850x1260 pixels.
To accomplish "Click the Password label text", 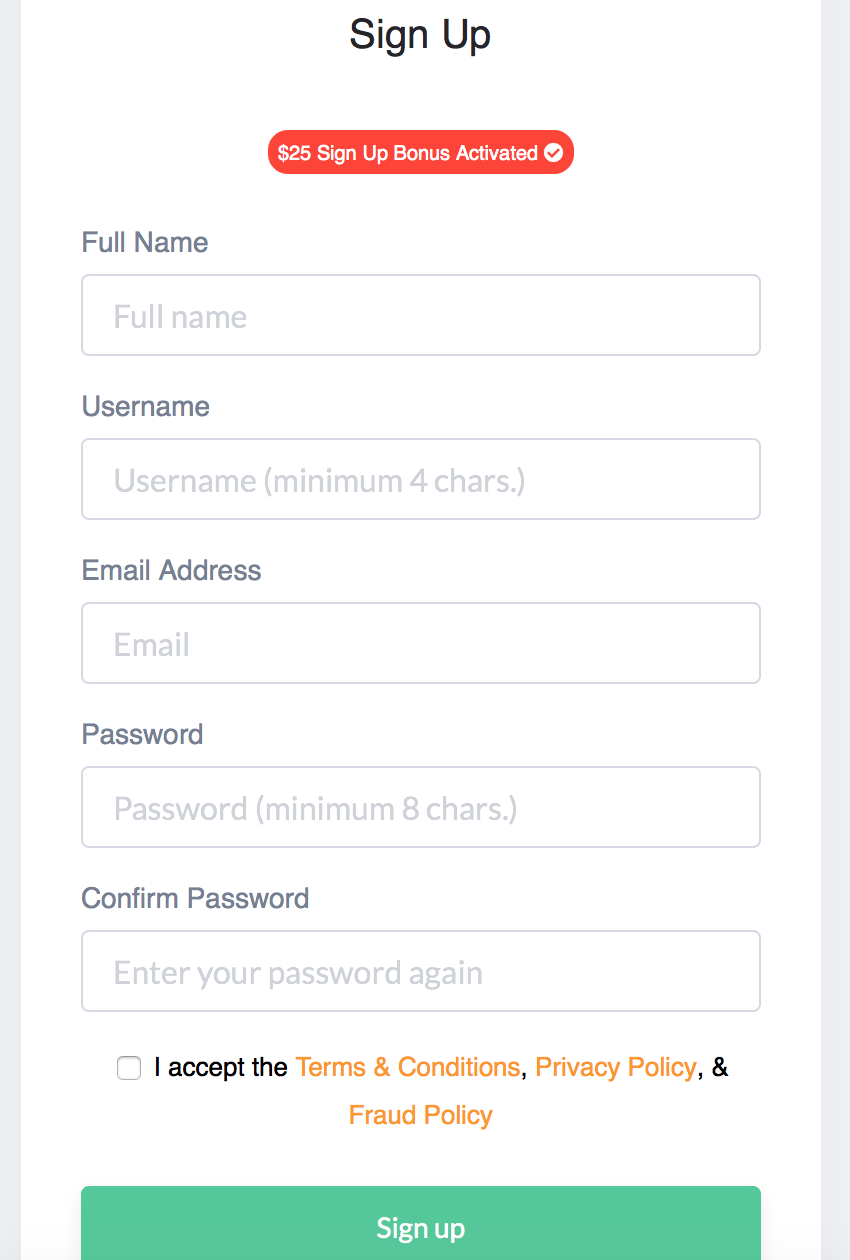I will 143,734.
